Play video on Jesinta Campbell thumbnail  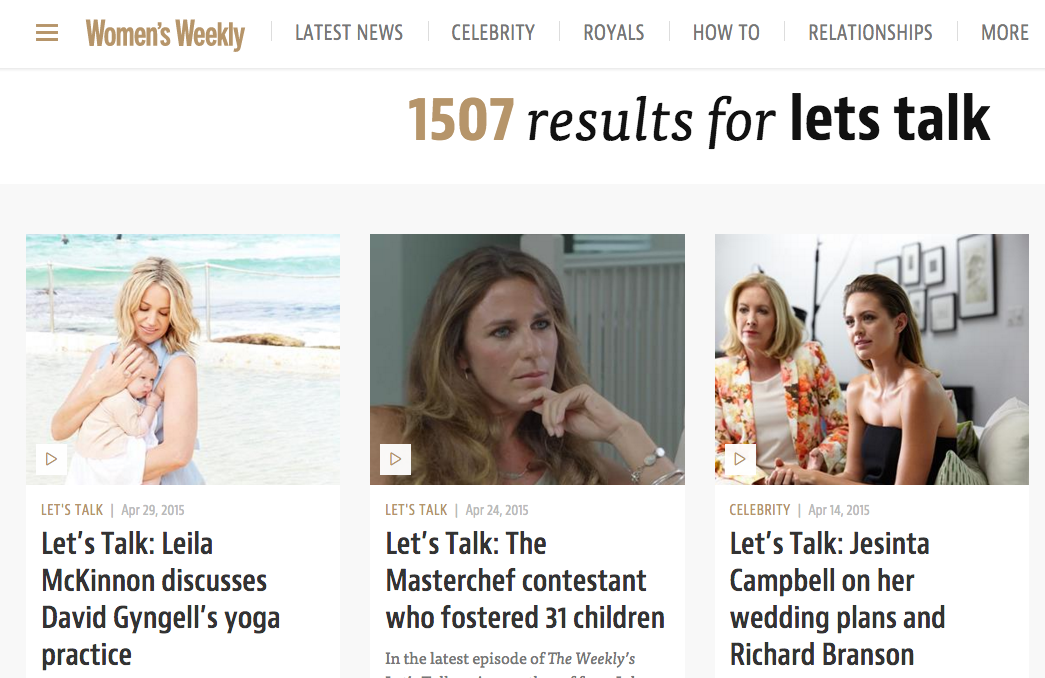pyautogui.click(x=740, y=459)
